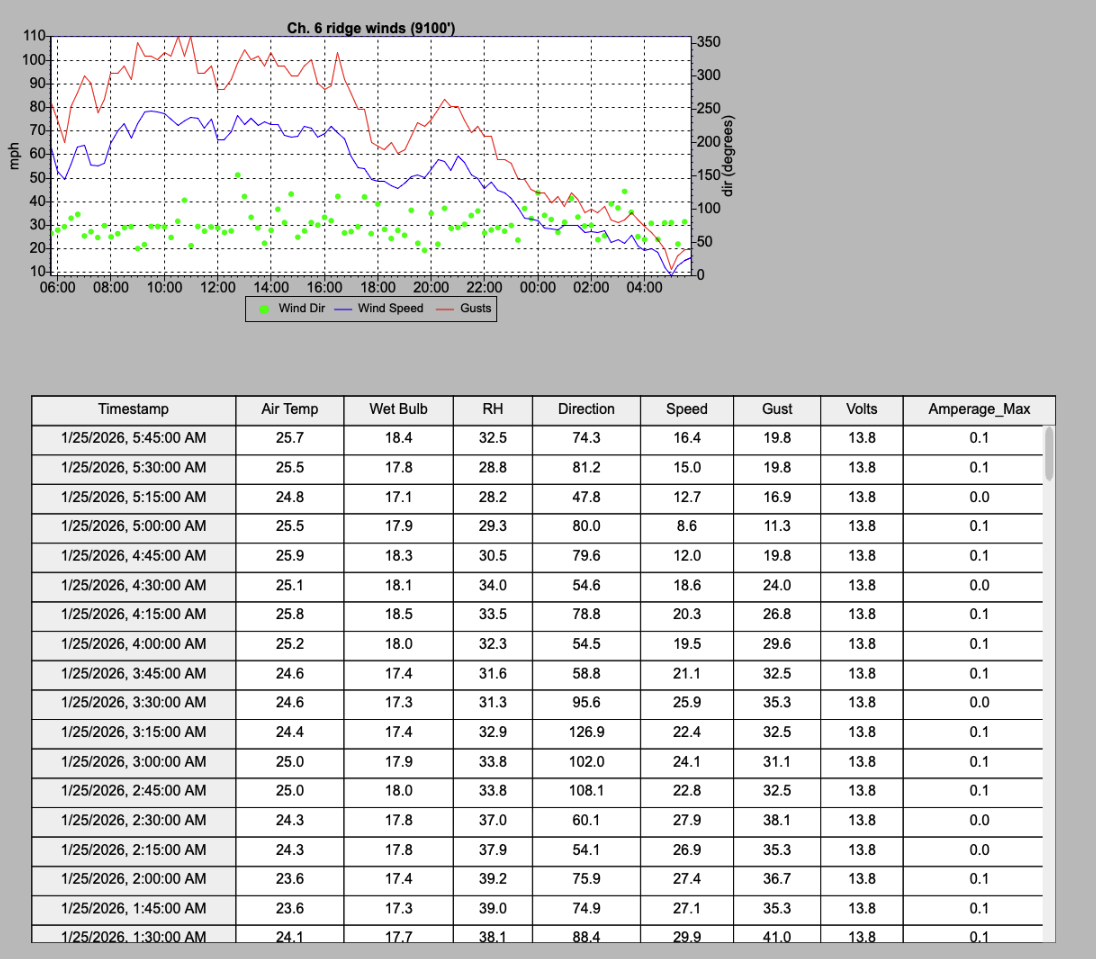The height and width of the screenshot is (959, 1096).
Task: Select the 5:45:00 AM data row
Action: click(x=400, y=438)
